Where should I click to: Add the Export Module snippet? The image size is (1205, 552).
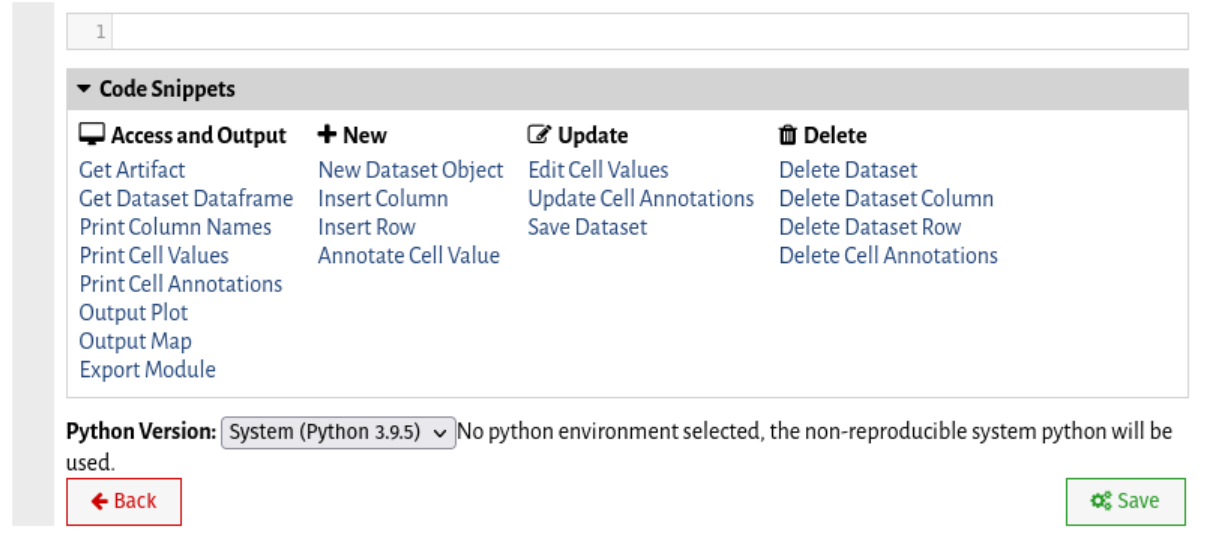[x=147, y=369]
